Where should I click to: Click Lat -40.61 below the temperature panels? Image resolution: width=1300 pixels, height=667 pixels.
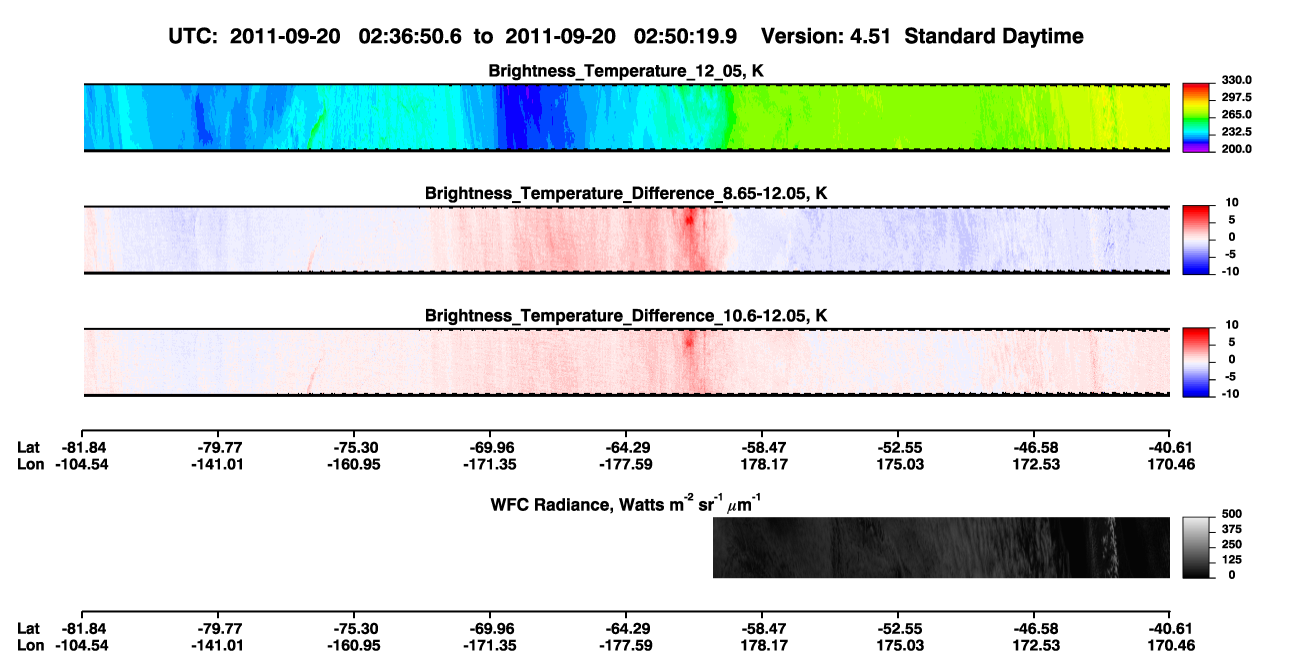tap(1170, 449)
